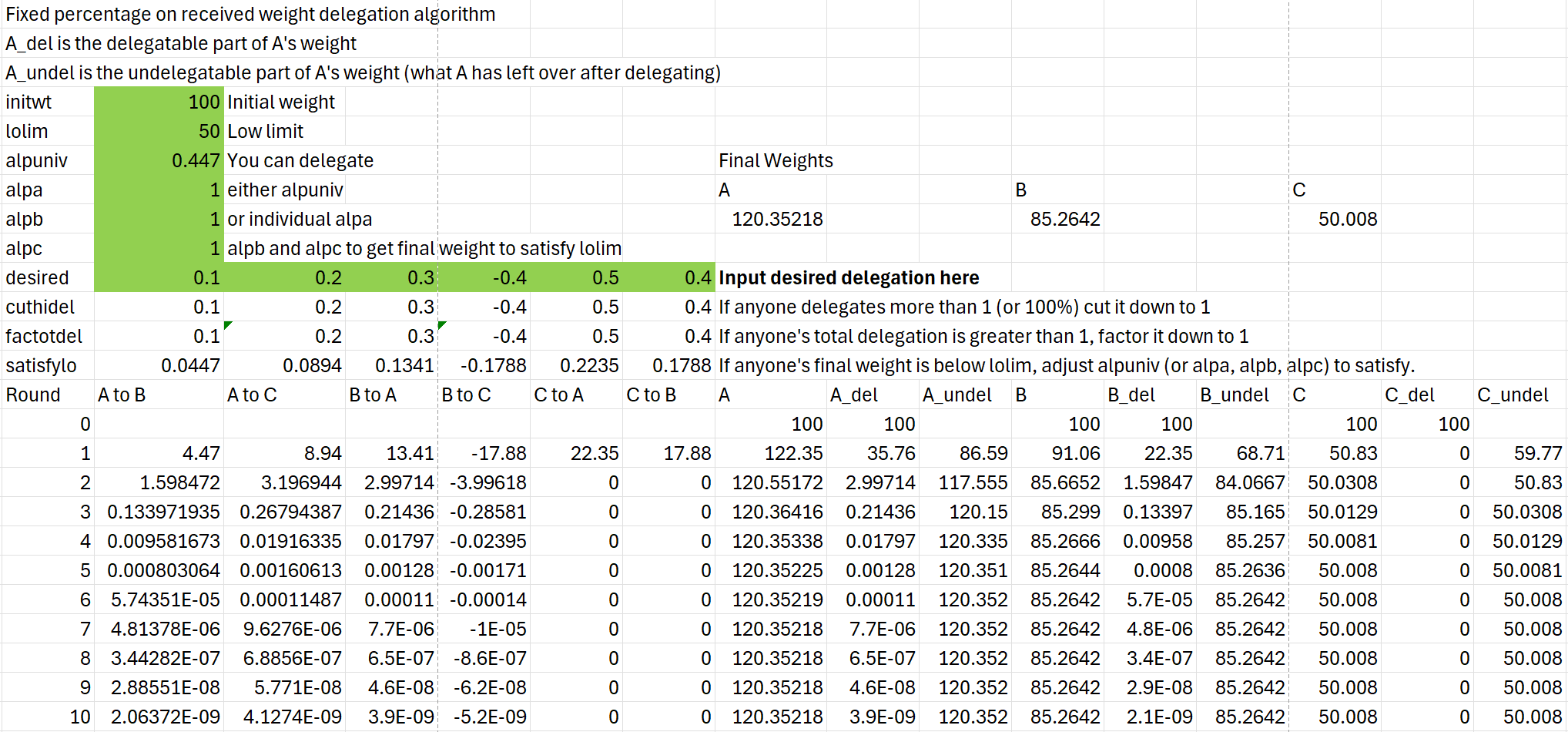Viewport: 1568px width, 732px height.
Task: Click the note 'If anyone delegates more than 1'
Action: coord(964,307)
